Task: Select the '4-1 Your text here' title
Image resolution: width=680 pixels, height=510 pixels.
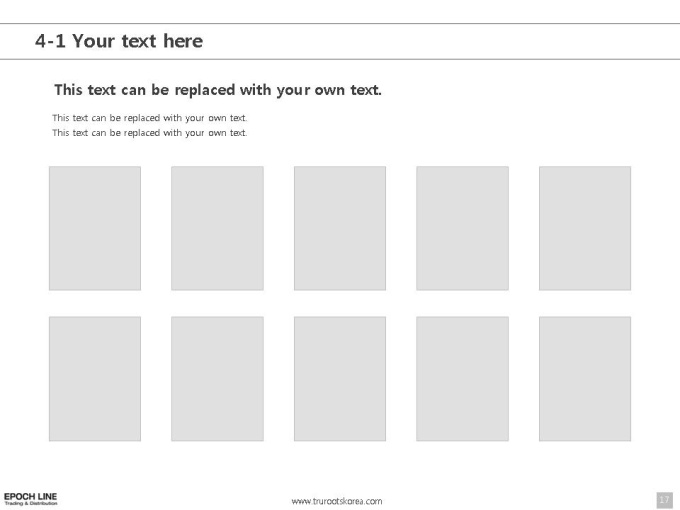Action: pos(119,41)
